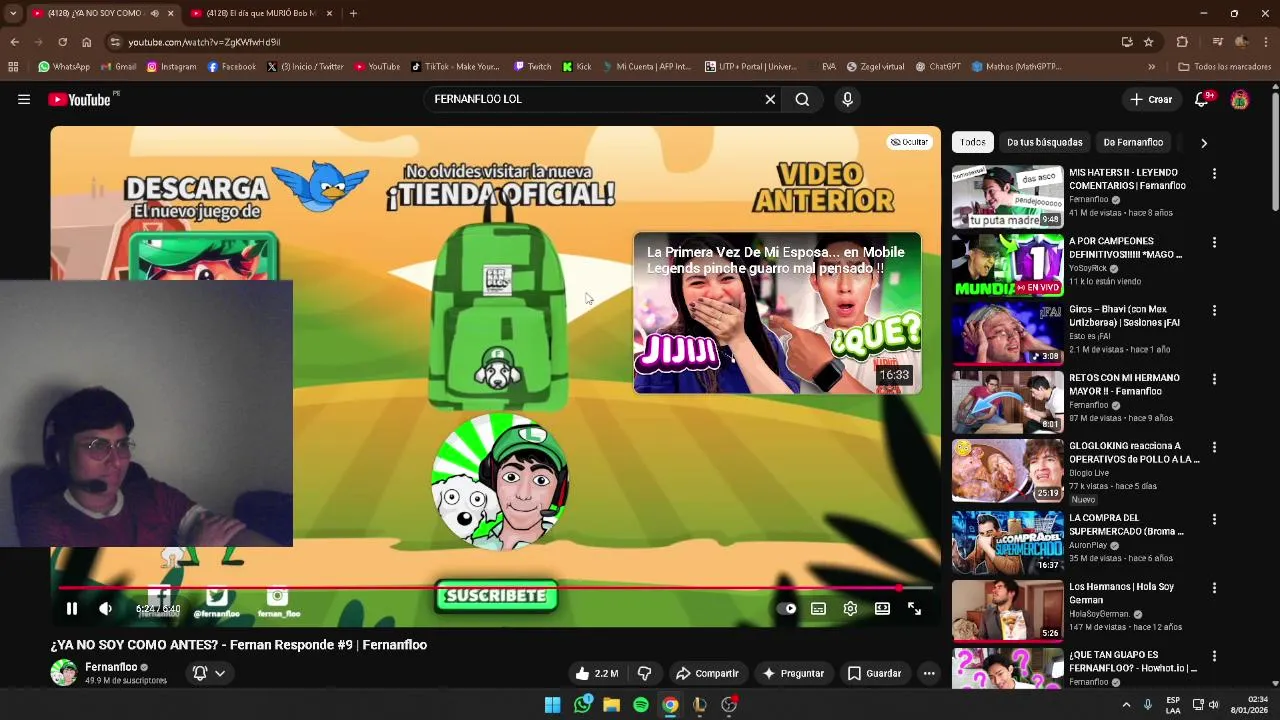Open File Explorer from the taskbar
This screenshot has width=1280, height=720.
(x=611, y=705)
